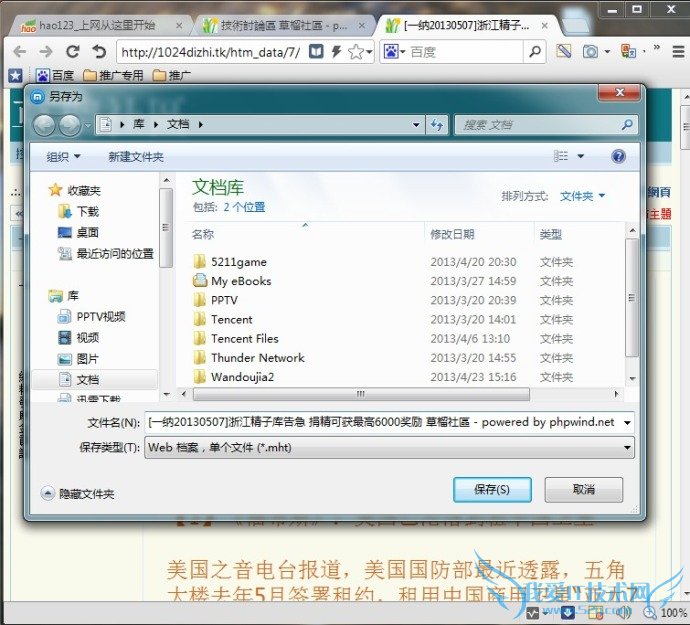Click 新建文件夹 button
The width and height of the screenshot is (690, 625).
[136, 157]
